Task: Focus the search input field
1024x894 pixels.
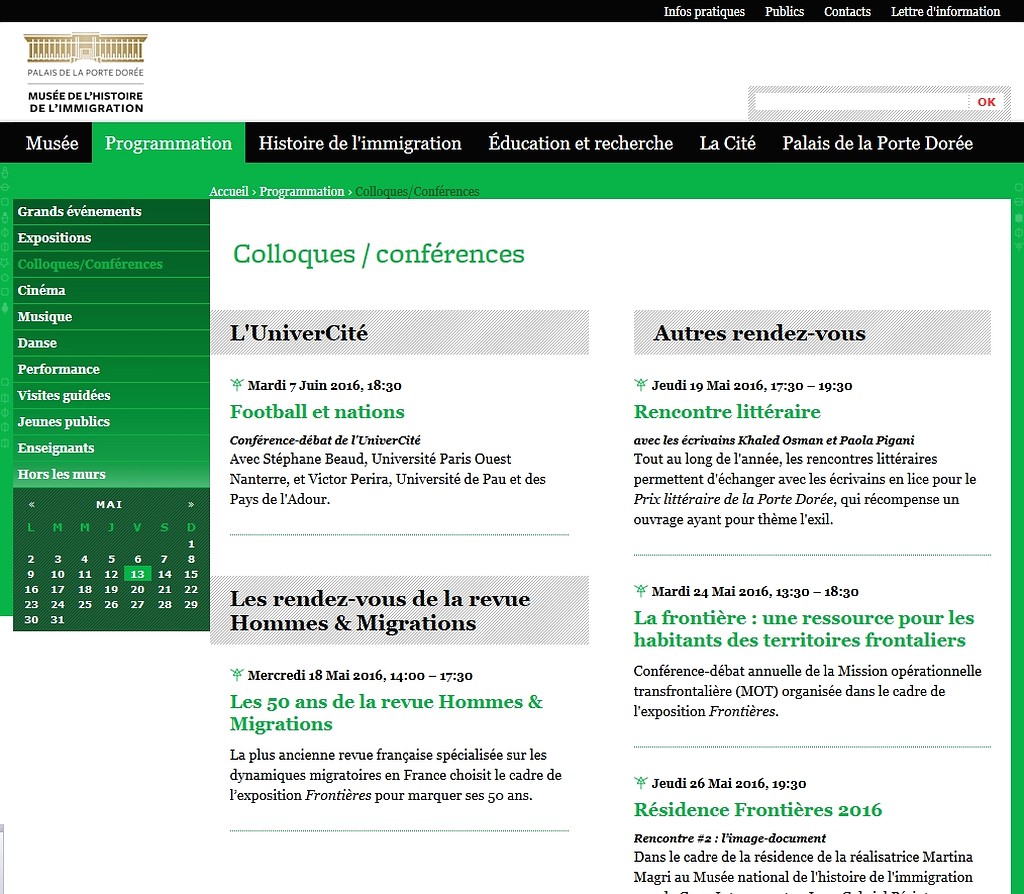Action: click(x=861, y=102)
